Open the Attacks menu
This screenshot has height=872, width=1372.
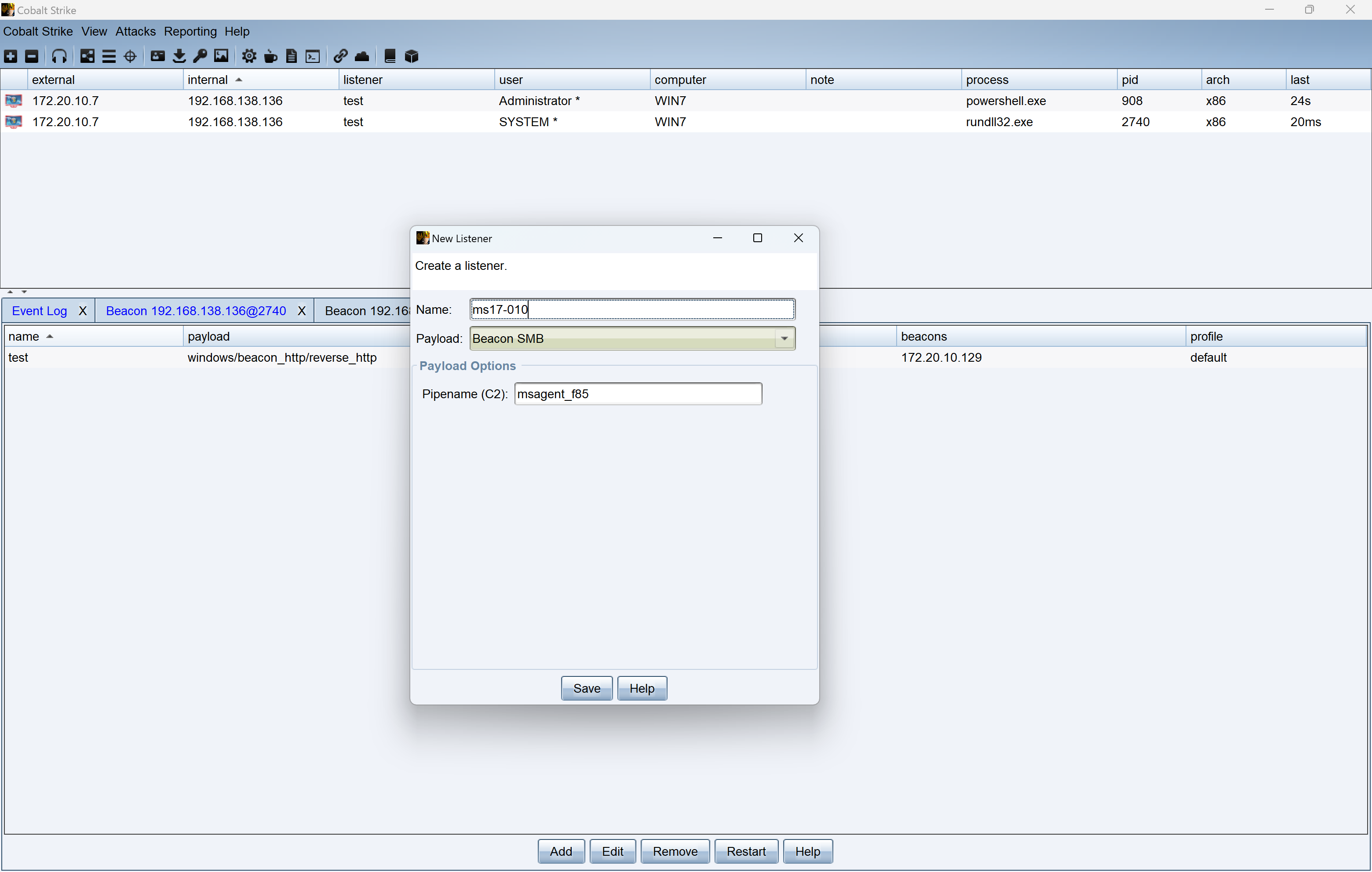(135, 31)
